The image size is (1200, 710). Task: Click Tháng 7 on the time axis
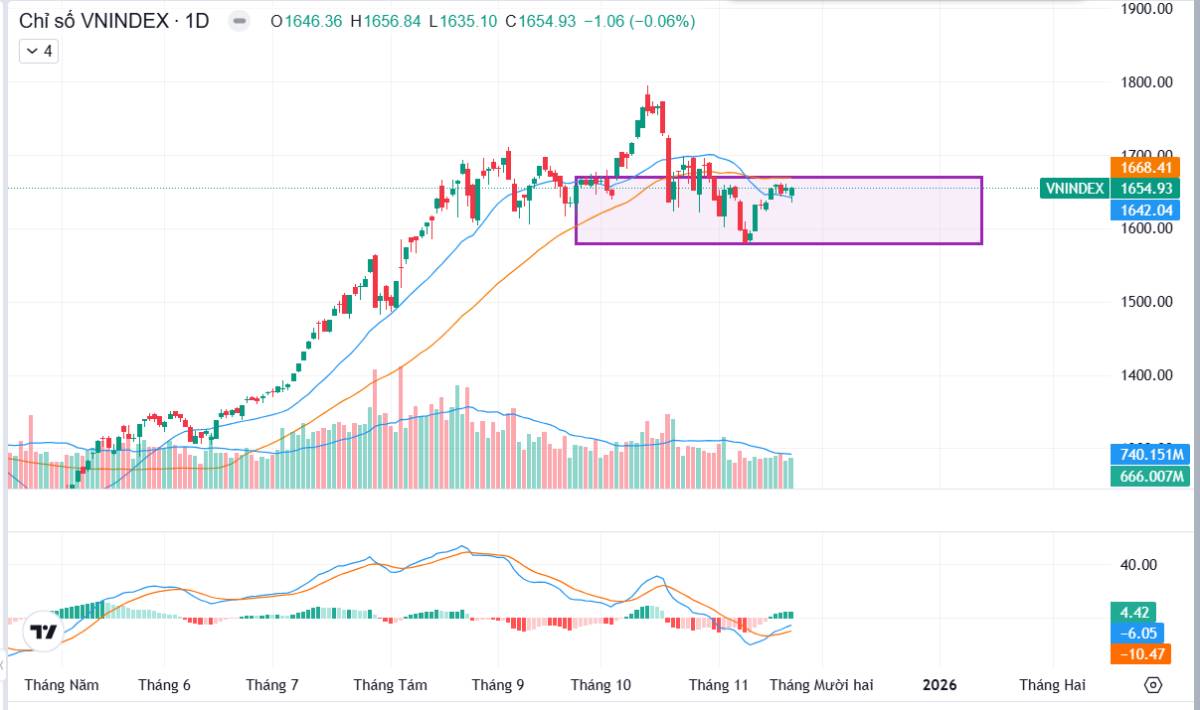click(x=272, y=685)
